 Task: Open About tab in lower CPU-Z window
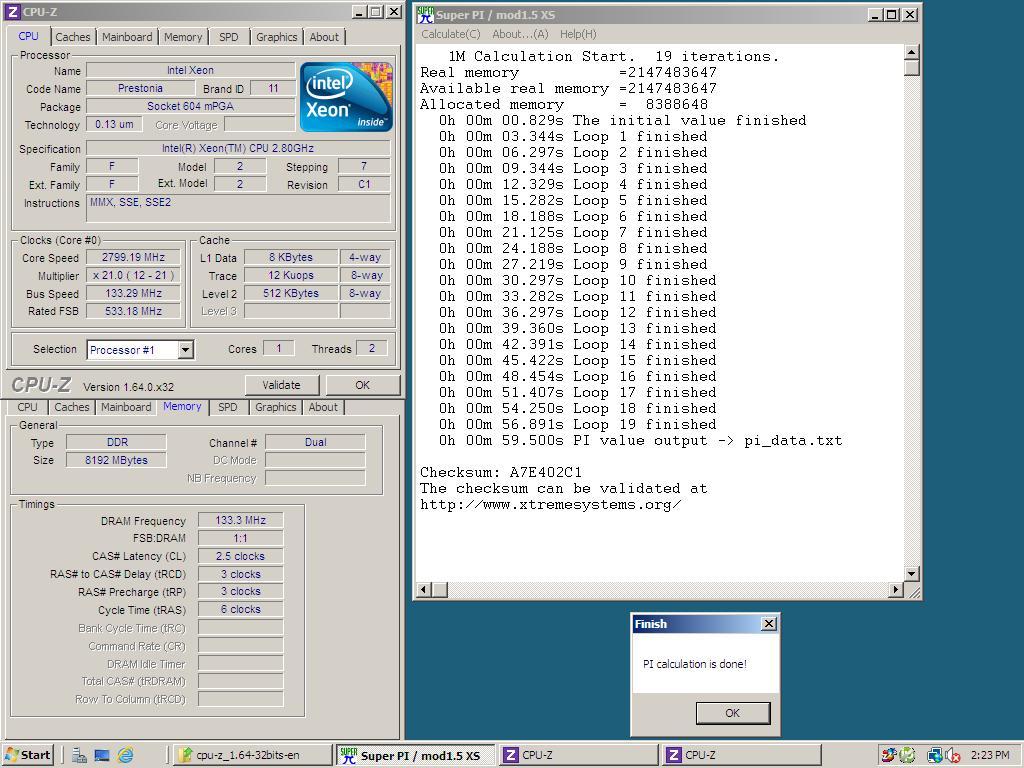coord(323,407)
